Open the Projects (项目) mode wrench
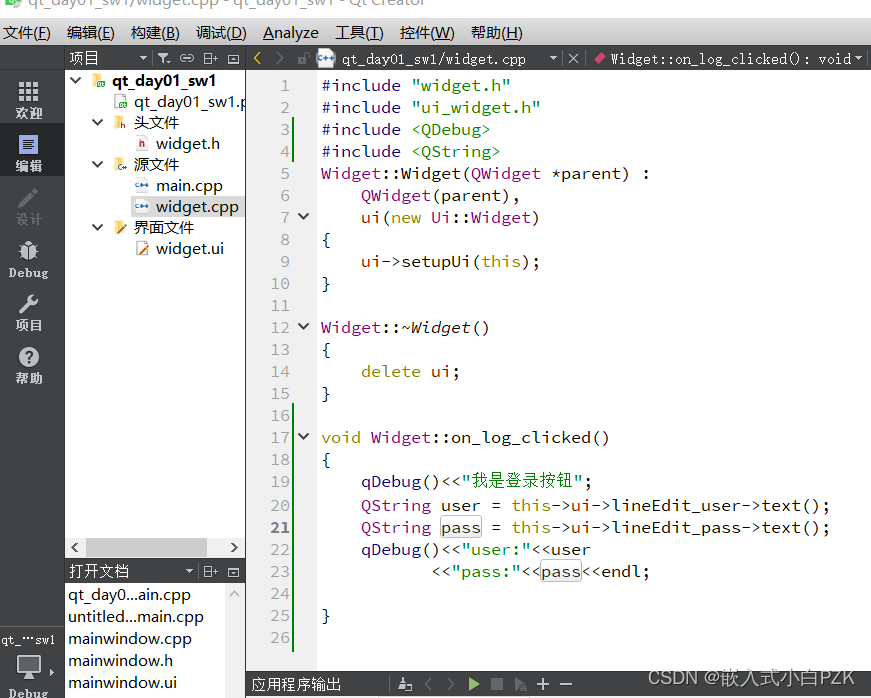Image resolution: width=871 pixels, height=698 pixels. tap(28, 313)
